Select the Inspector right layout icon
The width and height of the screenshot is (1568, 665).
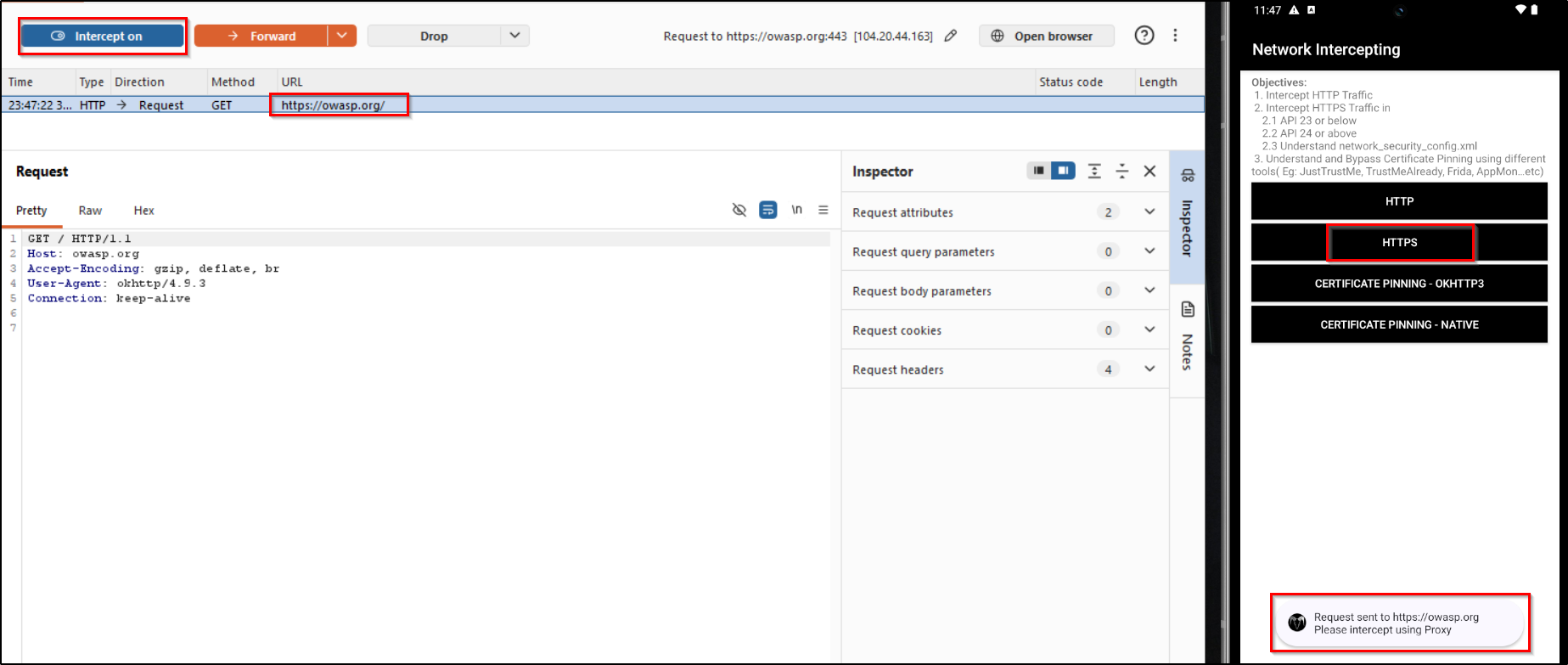pyautogui.click(x=1063, y=171)
